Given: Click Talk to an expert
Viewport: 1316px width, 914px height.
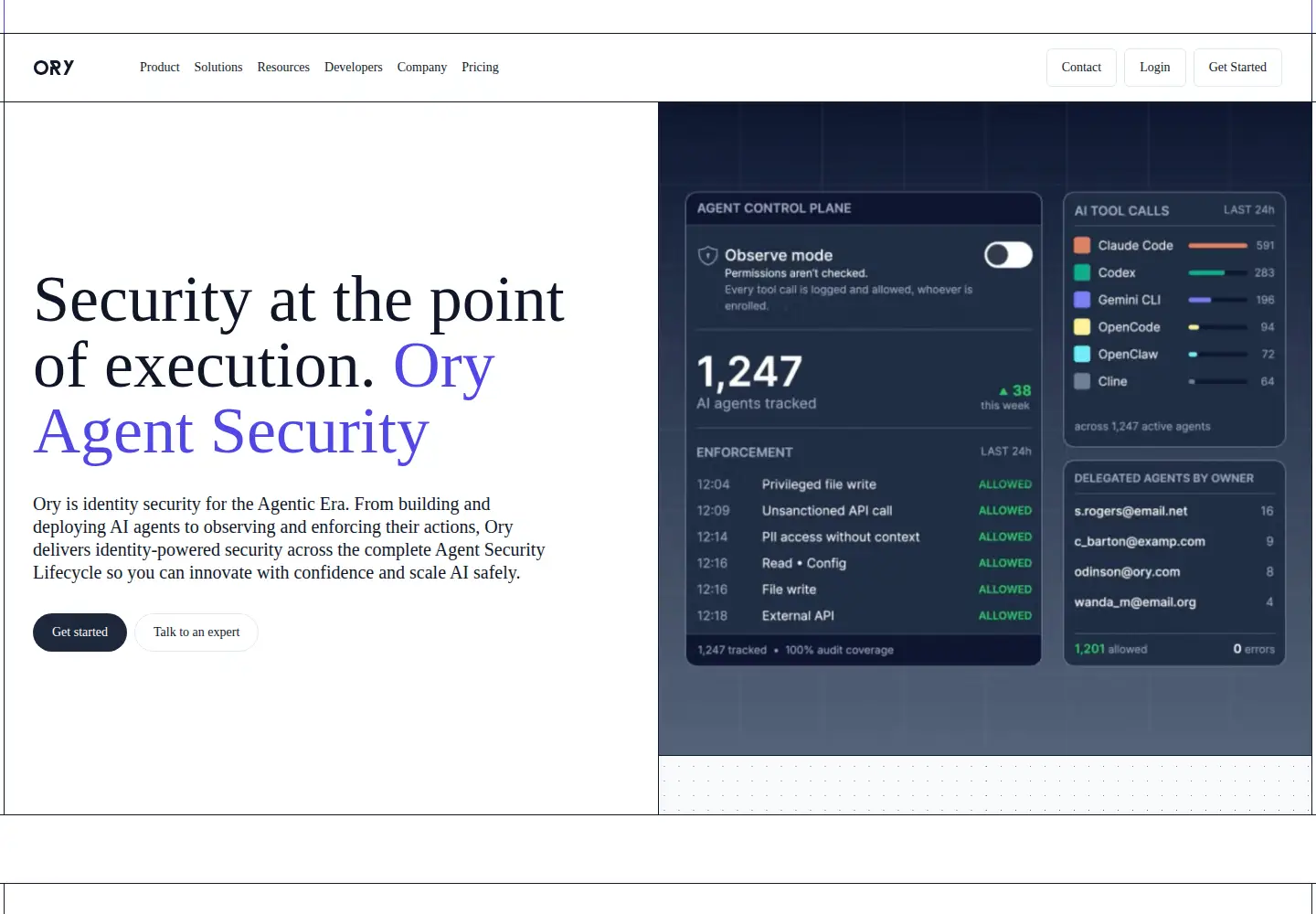Looking at the screenshot, I should click(196, 632).
